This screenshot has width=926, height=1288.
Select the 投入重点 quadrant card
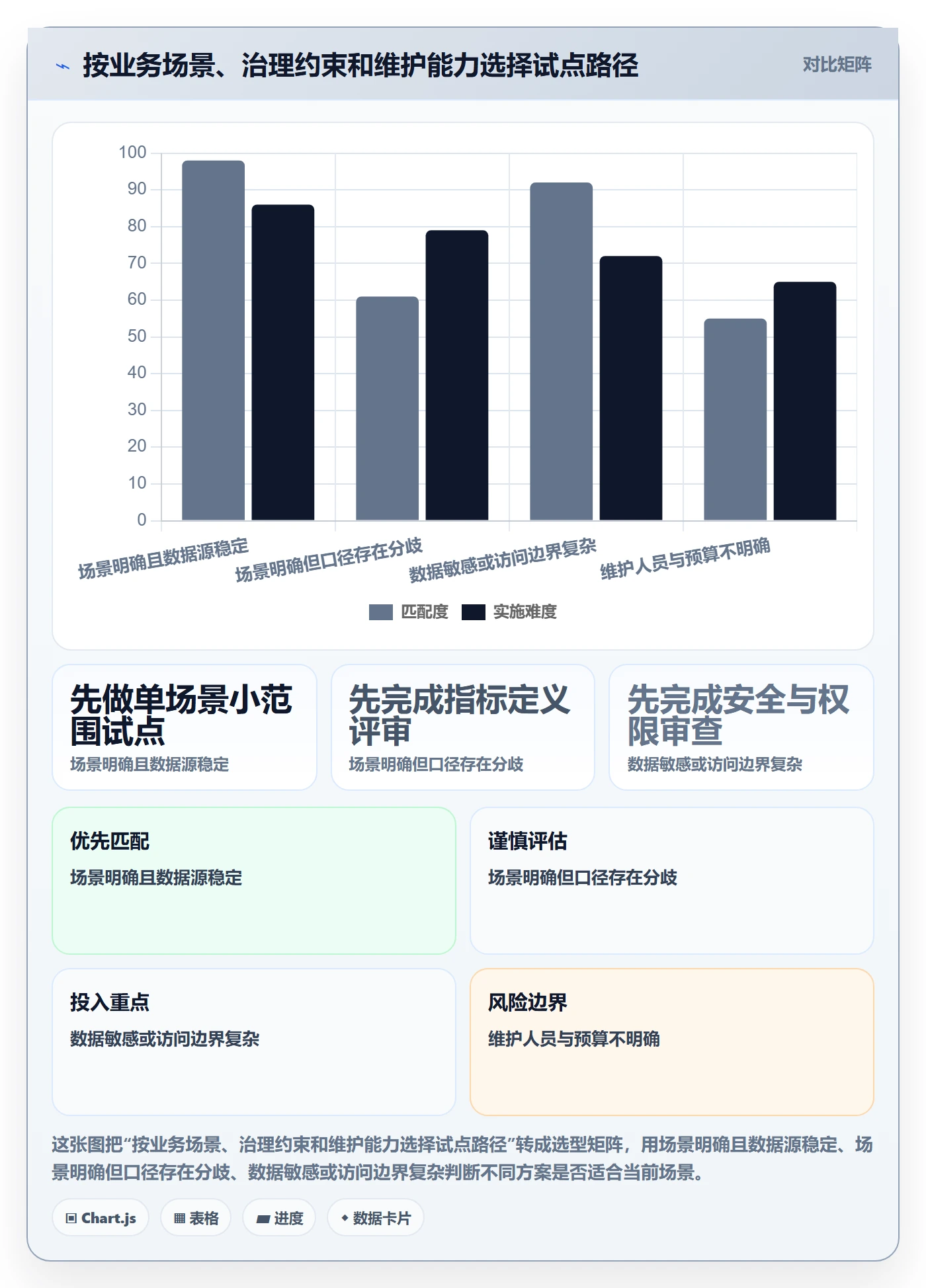(254, 1042)
